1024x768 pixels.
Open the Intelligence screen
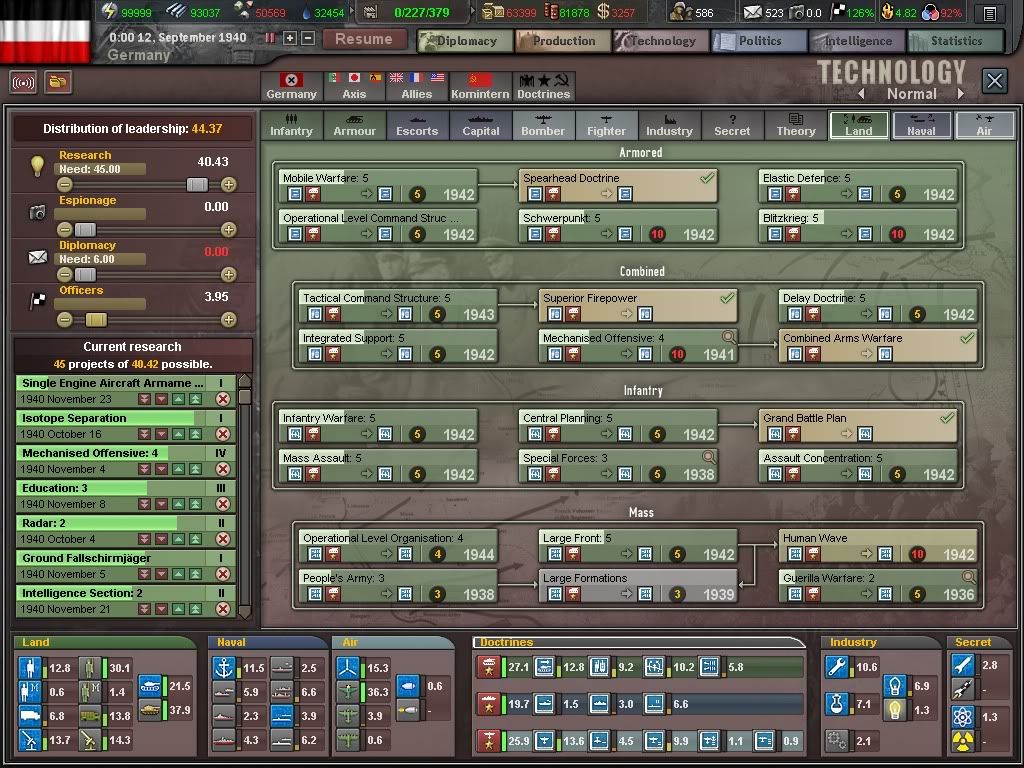pos(857,41)
